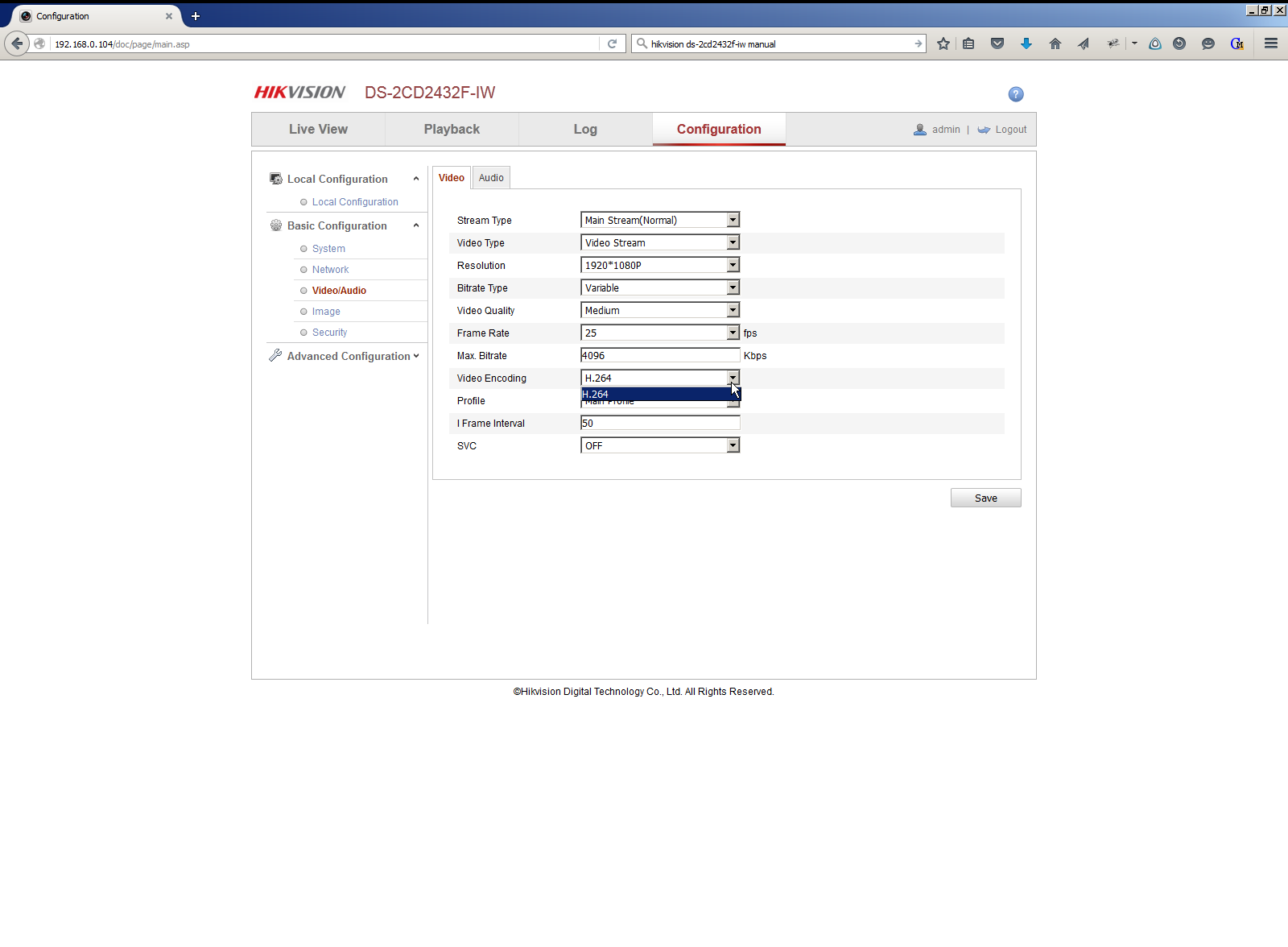Switch to the Audio settings tab
1288x947 pixels.
491,178
